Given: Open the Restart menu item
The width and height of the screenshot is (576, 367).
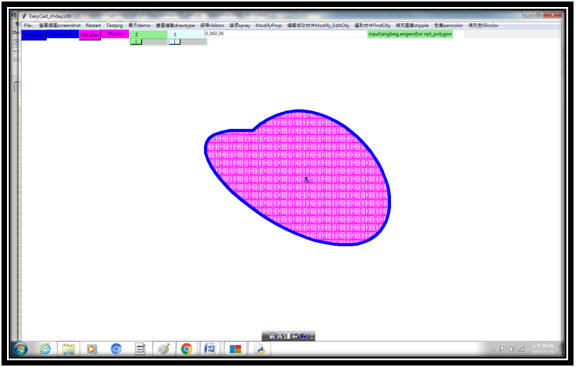Looking at the screenshot, I should coord(93,26).
